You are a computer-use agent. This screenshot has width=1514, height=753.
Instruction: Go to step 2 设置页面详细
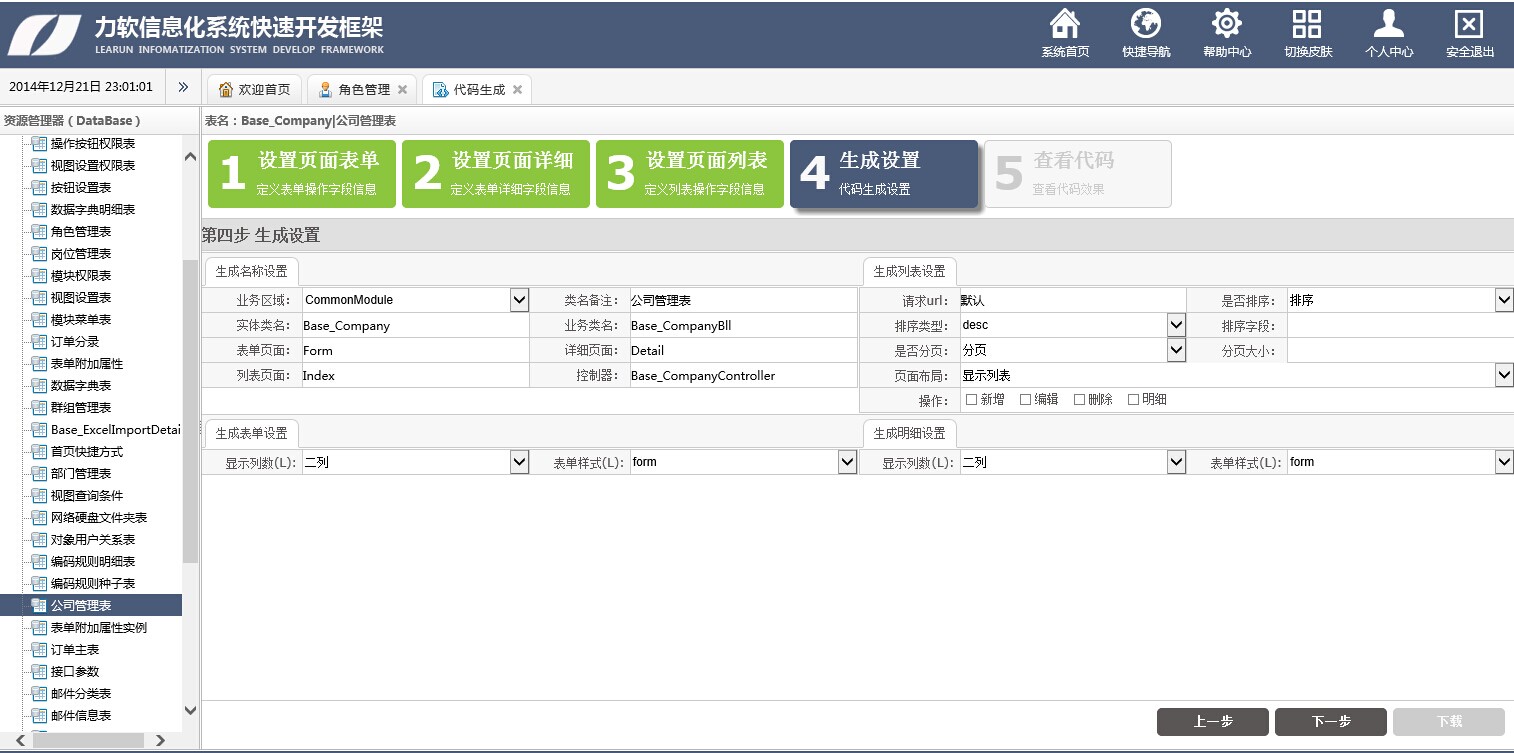pyautogui.click(x=496, y=174)
